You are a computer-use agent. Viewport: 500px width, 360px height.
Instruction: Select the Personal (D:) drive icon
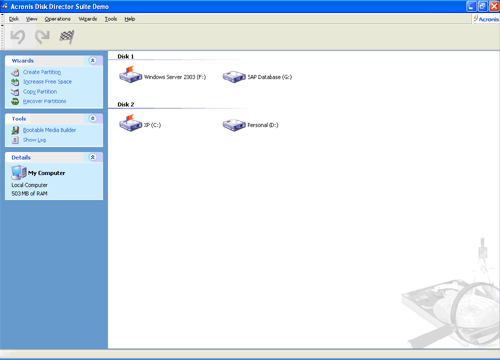234,125
